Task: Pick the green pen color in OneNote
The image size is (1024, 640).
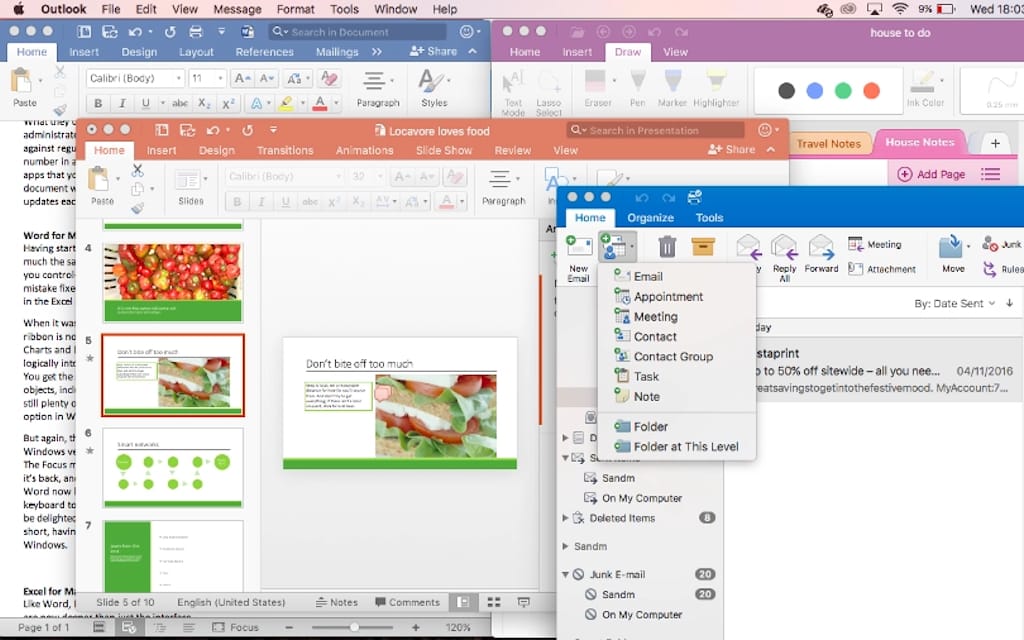Action: pyautogui.click(x=843, y=91)
